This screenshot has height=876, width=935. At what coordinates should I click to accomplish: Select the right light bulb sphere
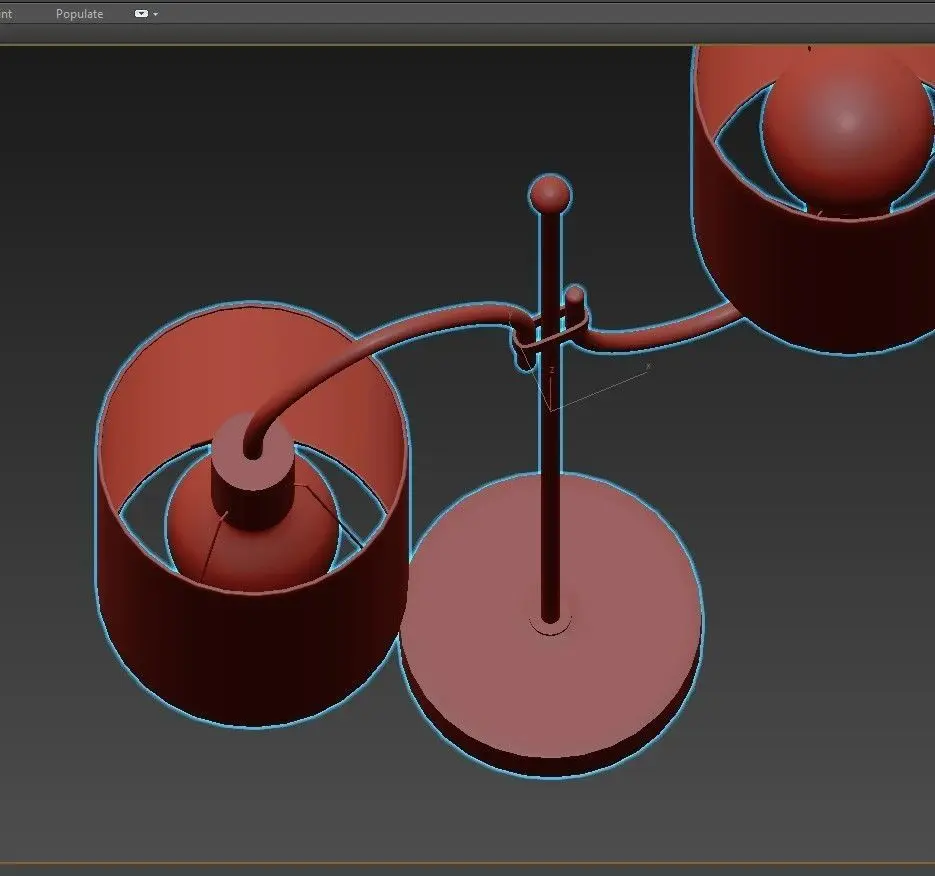(847, 128)
